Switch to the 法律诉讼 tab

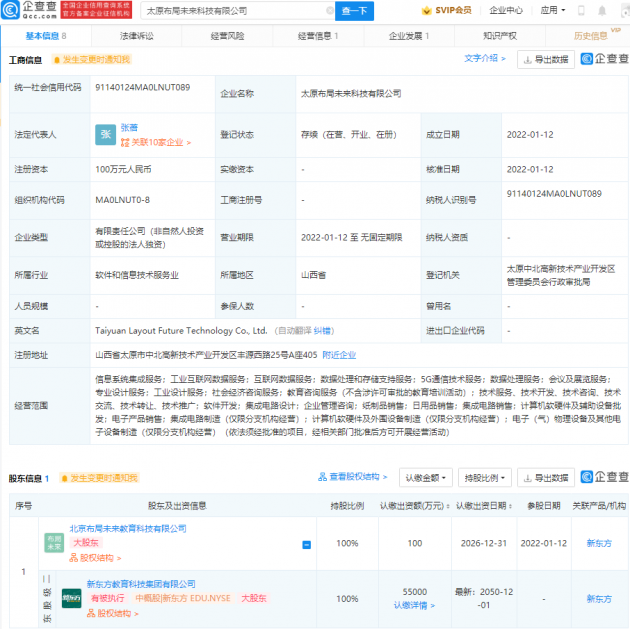point(137,36)
